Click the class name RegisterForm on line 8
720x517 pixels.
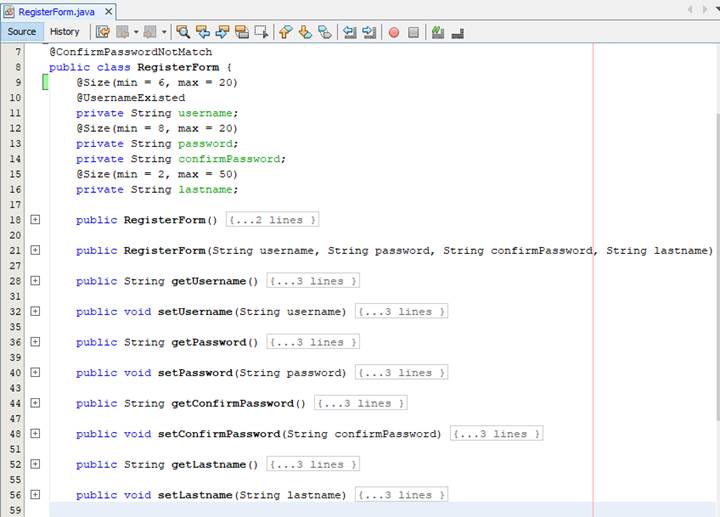178,67
